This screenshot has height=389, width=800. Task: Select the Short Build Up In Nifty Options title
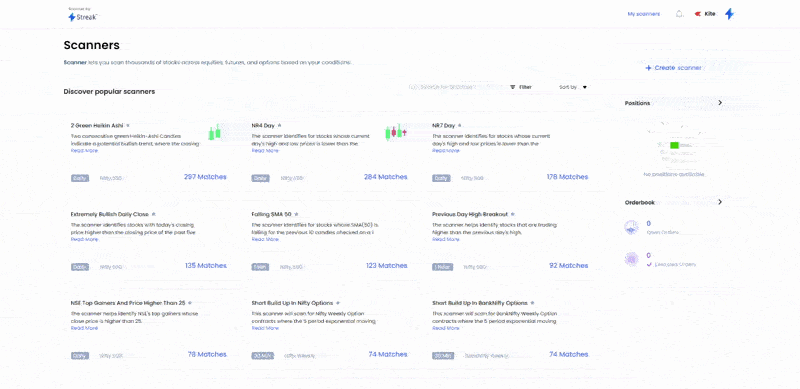pos(292,303)
